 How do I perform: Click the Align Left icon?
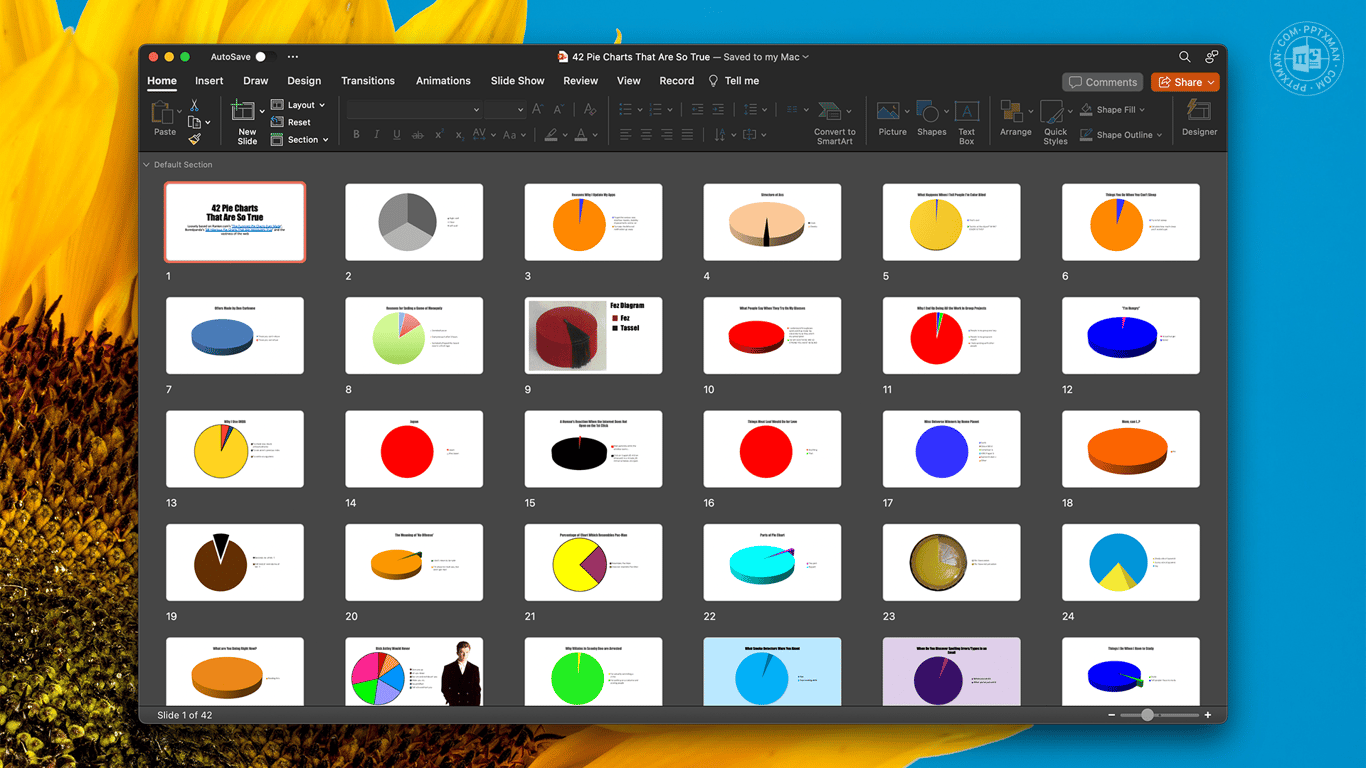pyautogui.click(x=625, y=134)
